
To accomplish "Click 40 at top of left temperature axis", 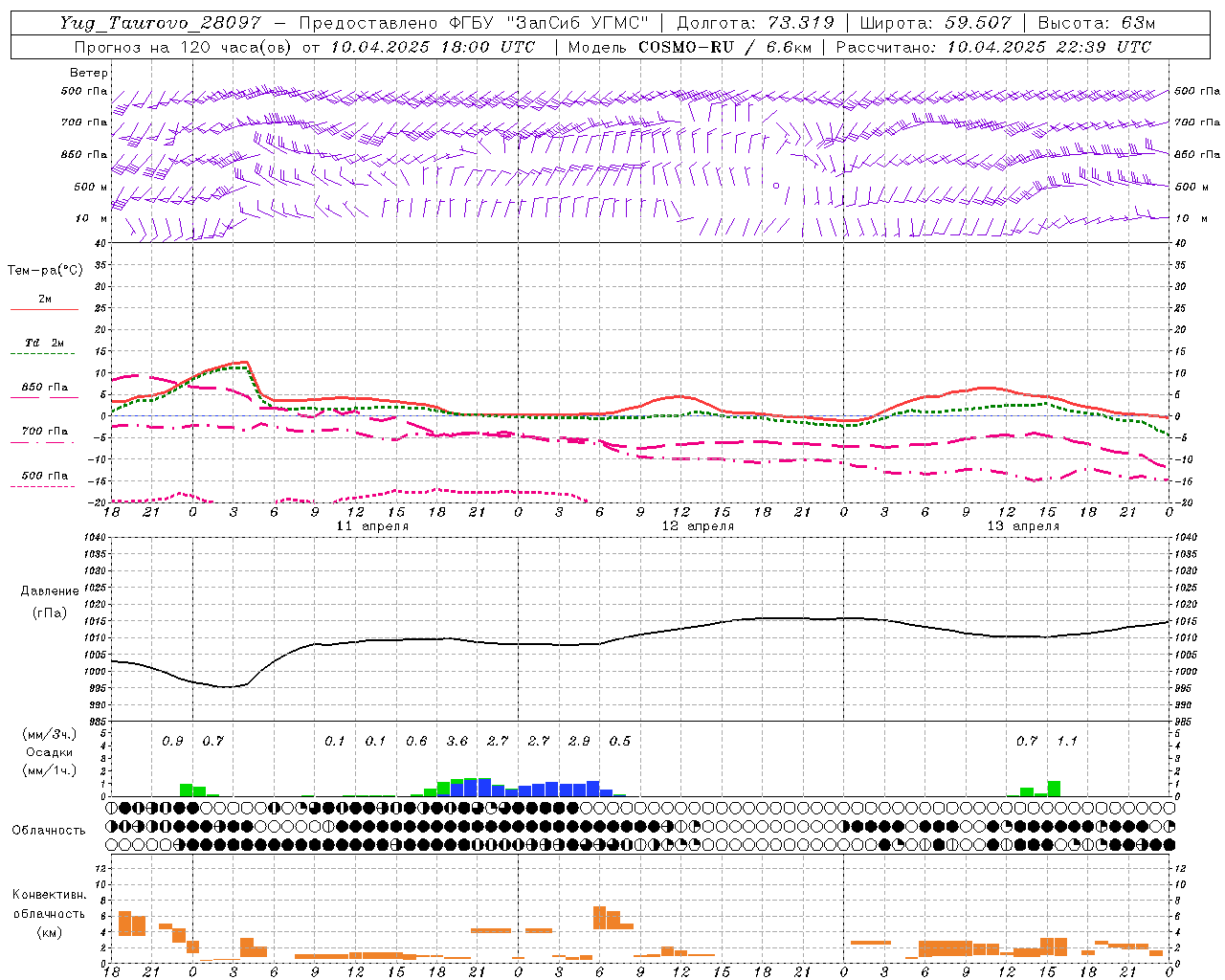I will 100,243.
